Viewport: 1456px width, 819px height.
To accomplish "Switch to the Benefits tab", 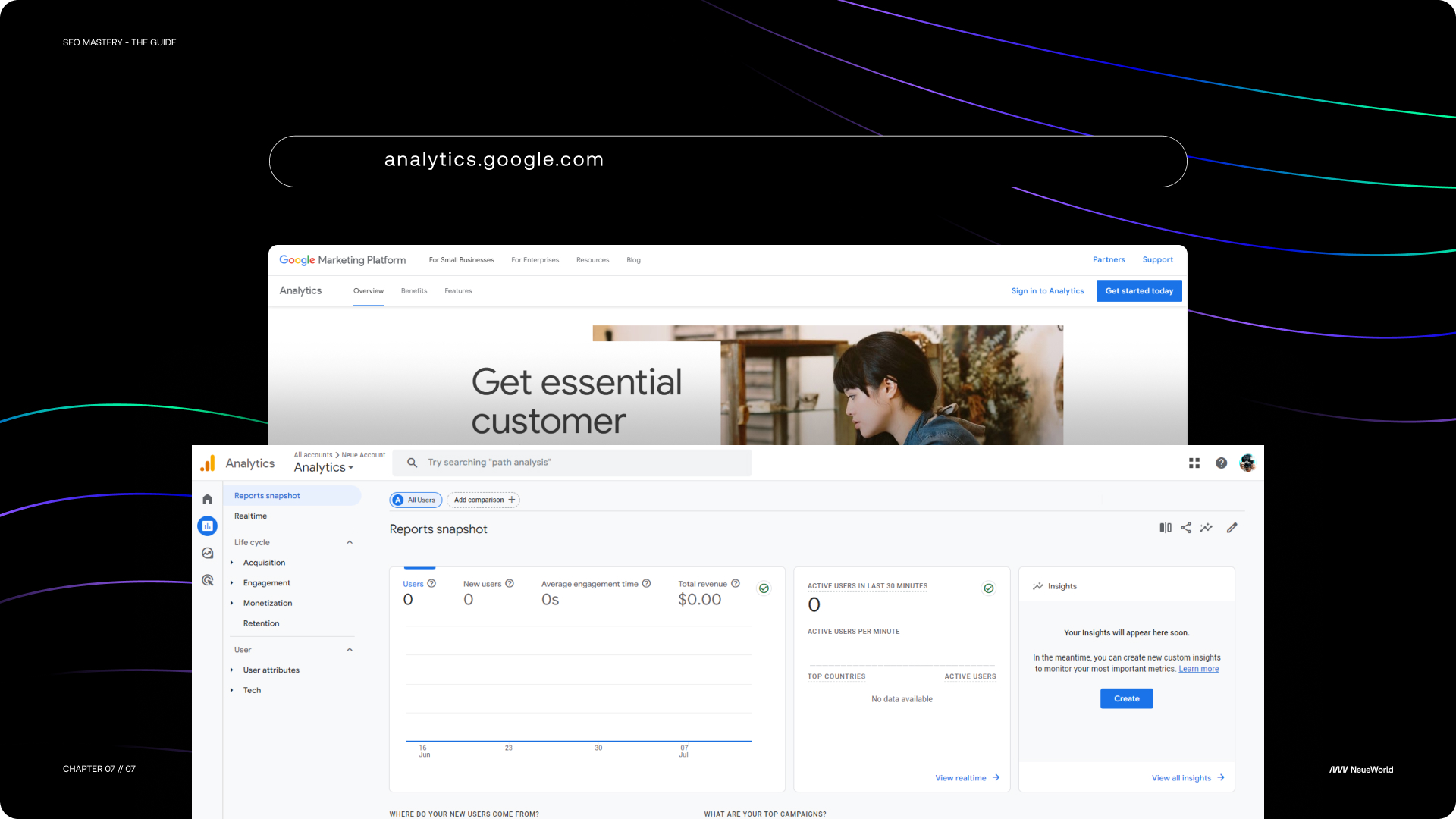I will [x=414, y=291].
